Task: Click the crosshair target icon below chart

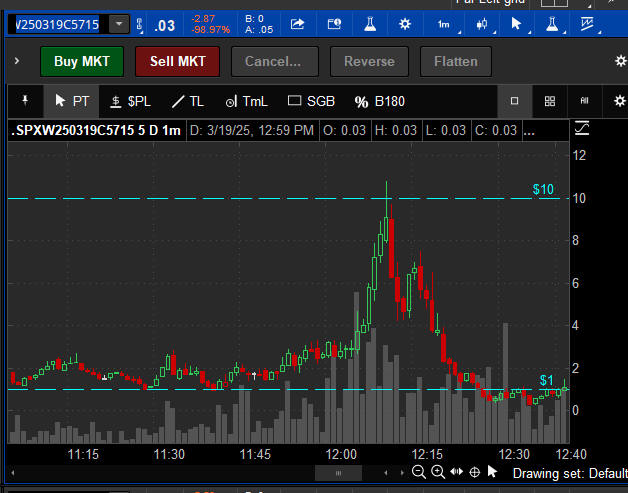Action: point(474,472)
